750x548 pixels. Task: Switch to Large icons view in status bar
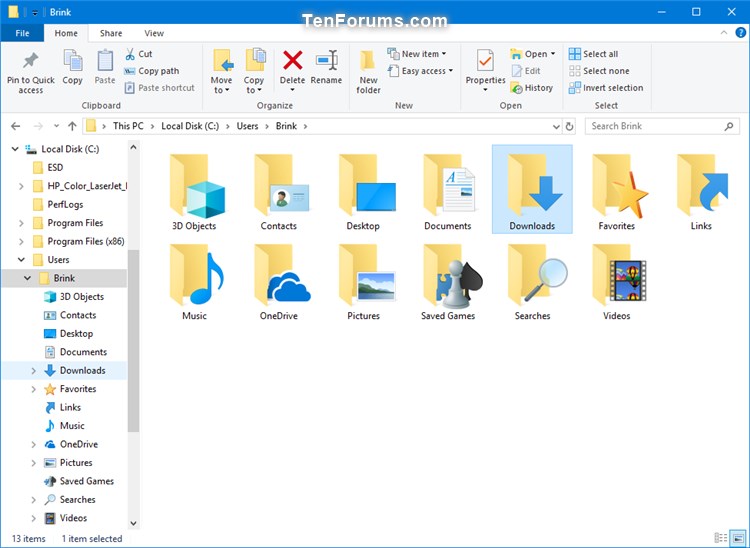pyautogui.click(x=738, y=537)
